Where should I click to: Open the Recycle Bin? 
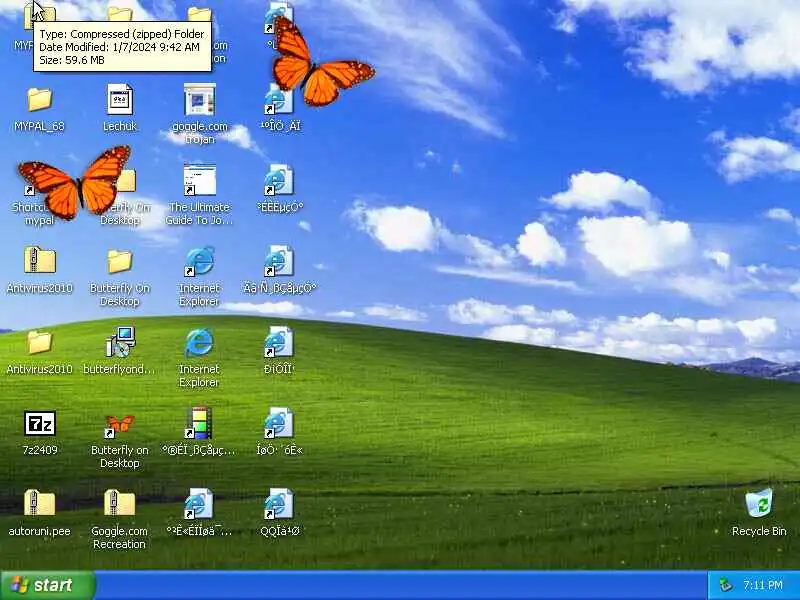759,503
